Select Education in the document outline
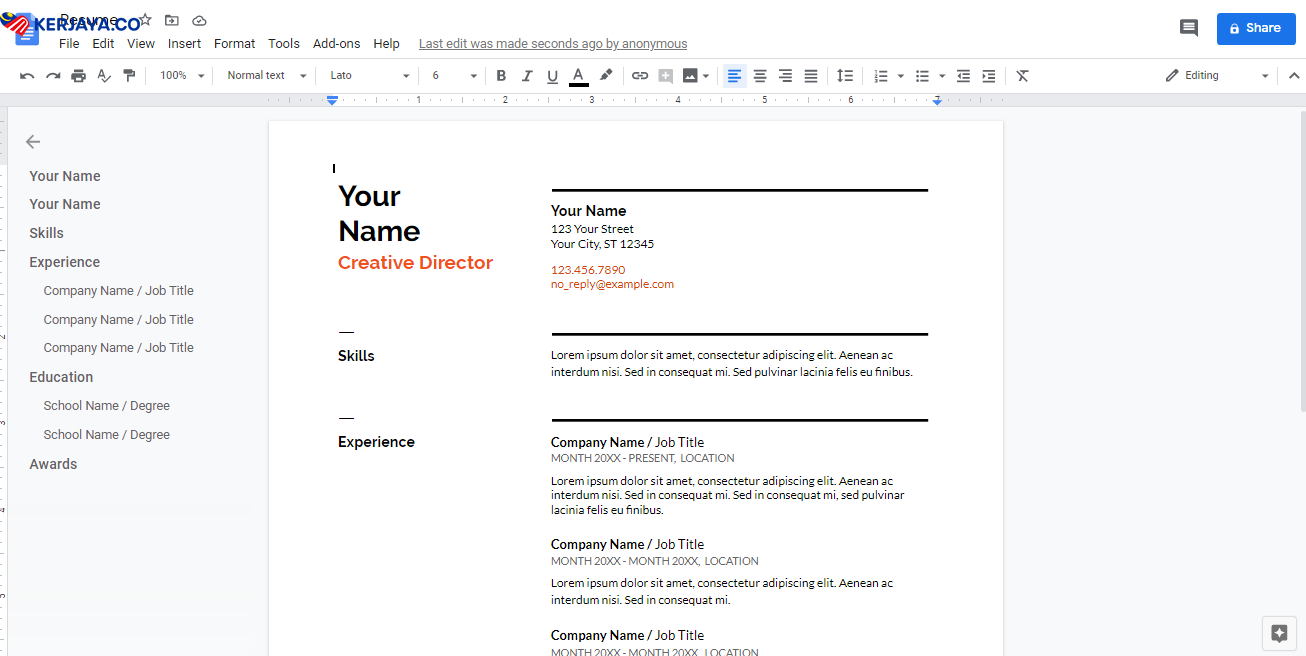 [x=61, y=377]
